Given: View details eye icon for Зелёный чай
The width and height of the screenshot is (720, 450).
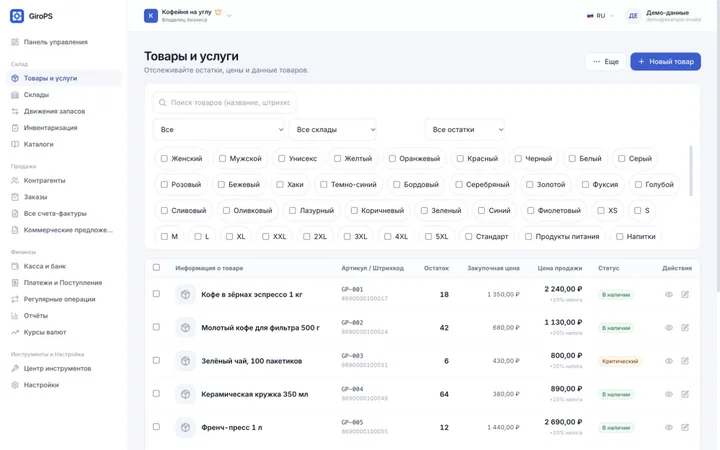Looking at the screenshot, I should point(669,361).
